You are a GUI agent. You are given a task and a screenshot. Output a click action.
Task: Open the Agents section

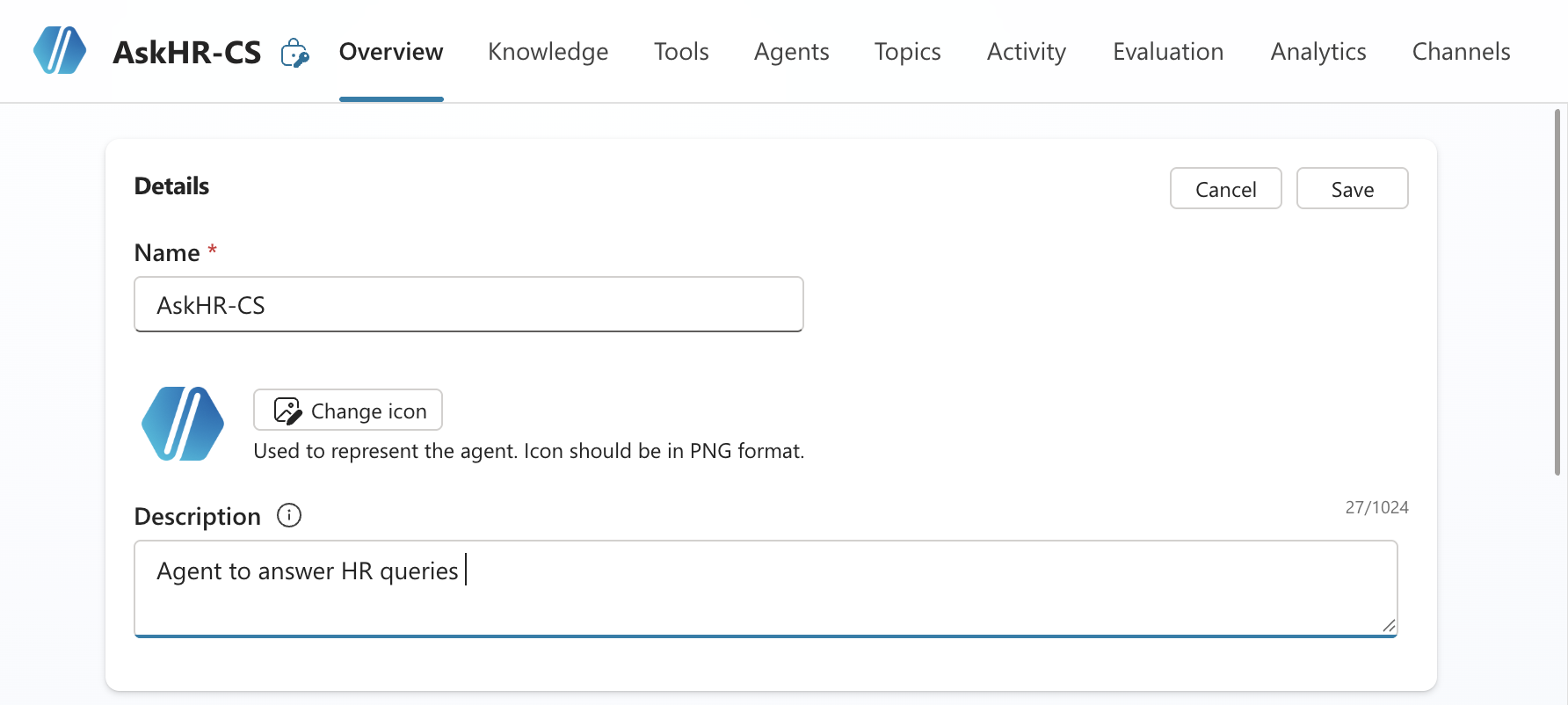(790, 52)
